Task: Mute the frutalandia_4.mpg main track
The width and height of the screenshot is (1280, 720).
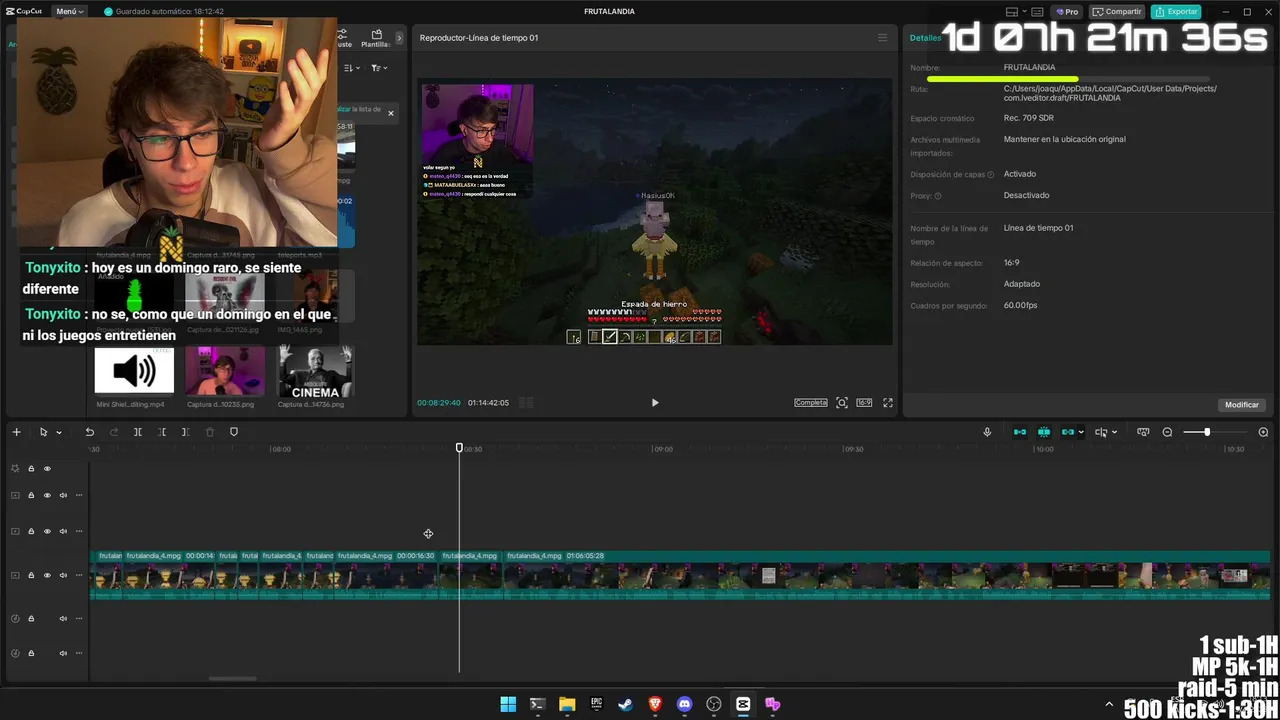Action: [x=63, y=576]
